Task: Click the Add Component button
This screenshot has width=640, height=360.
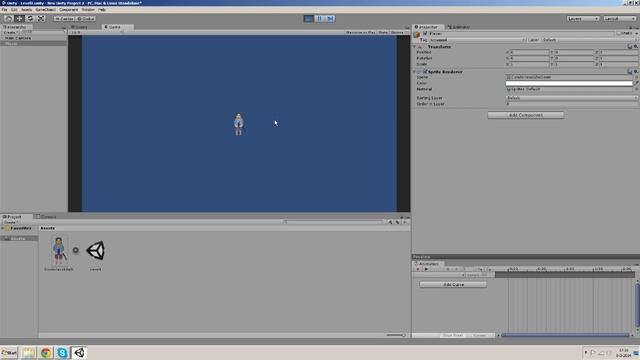Action: (x=526, y=115)
